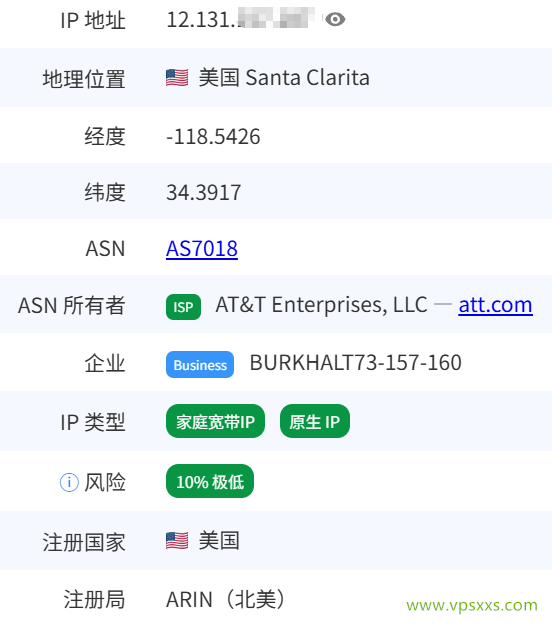Open the AS7018 link

tap(202, 249)
